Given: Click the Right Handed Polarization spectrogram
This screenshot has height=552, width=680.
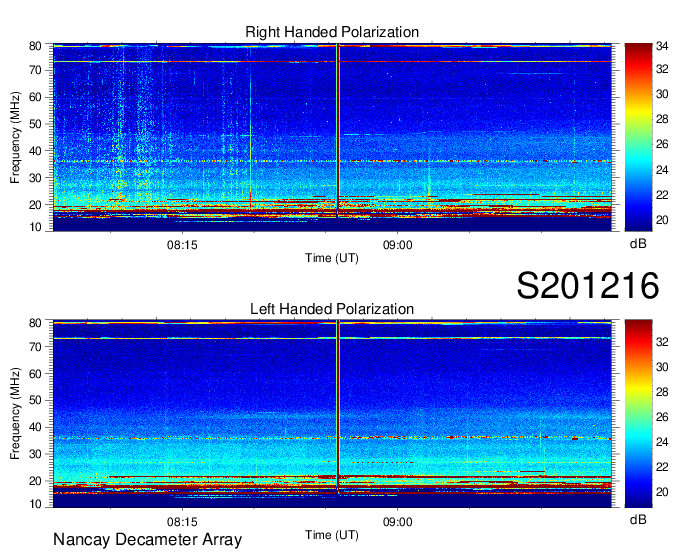Looking at the screenshot, I should click(332, 137).
